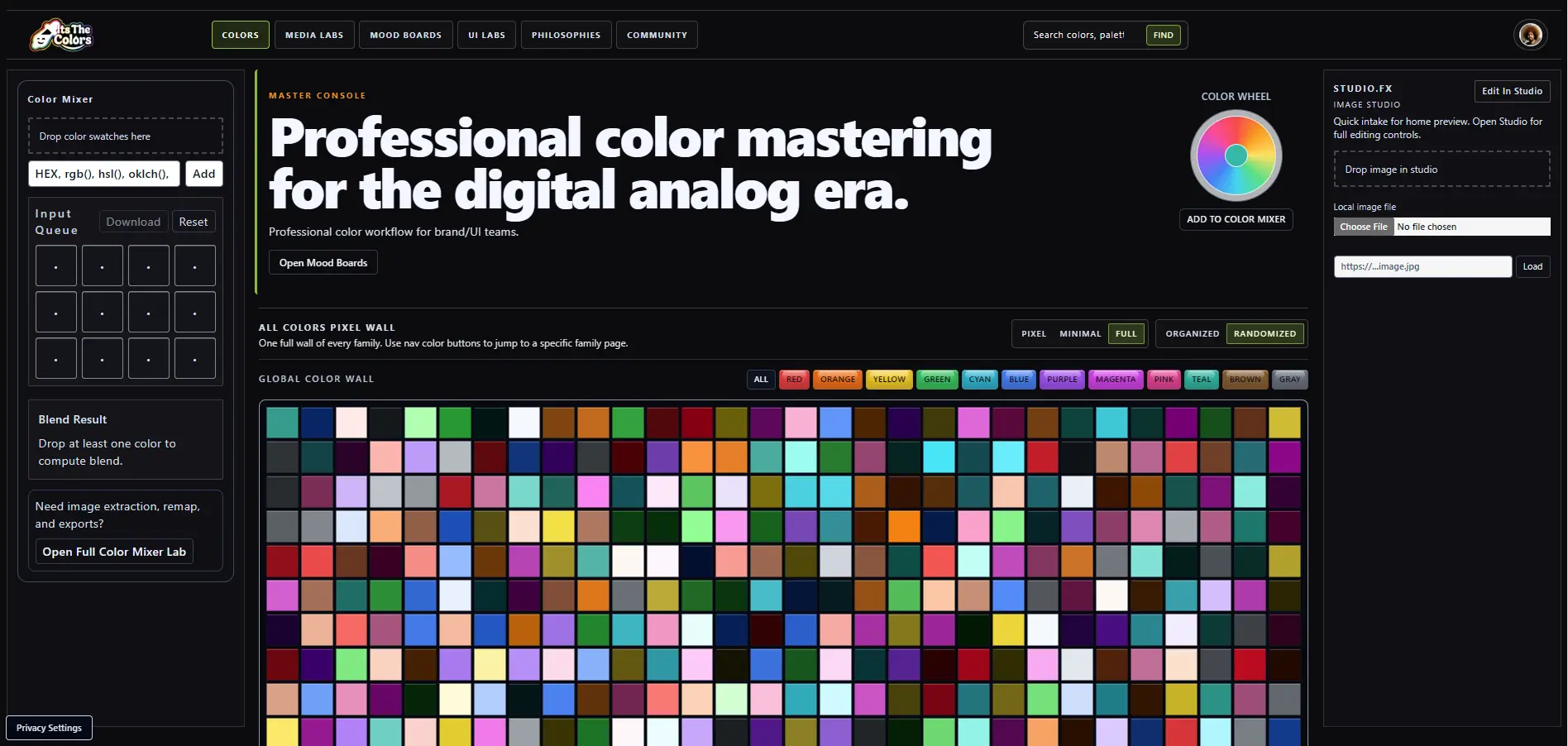Filter wall by MAGENTA family

click(x=1116, y=380)
